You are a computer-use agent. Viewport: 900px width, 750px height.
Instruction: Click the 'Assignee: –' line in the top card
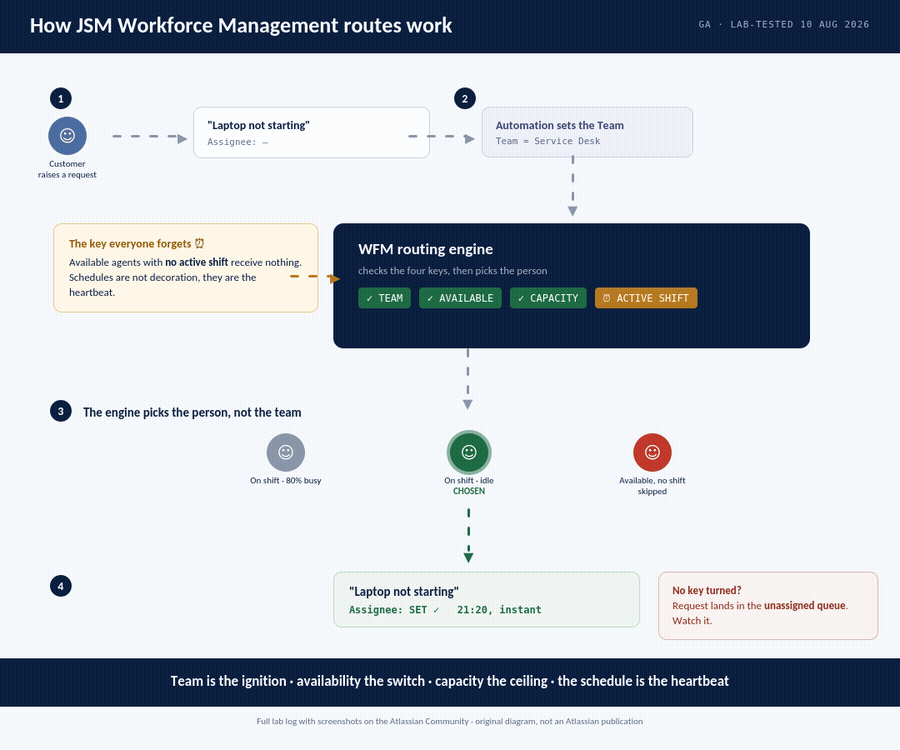[x=238, y=142]
